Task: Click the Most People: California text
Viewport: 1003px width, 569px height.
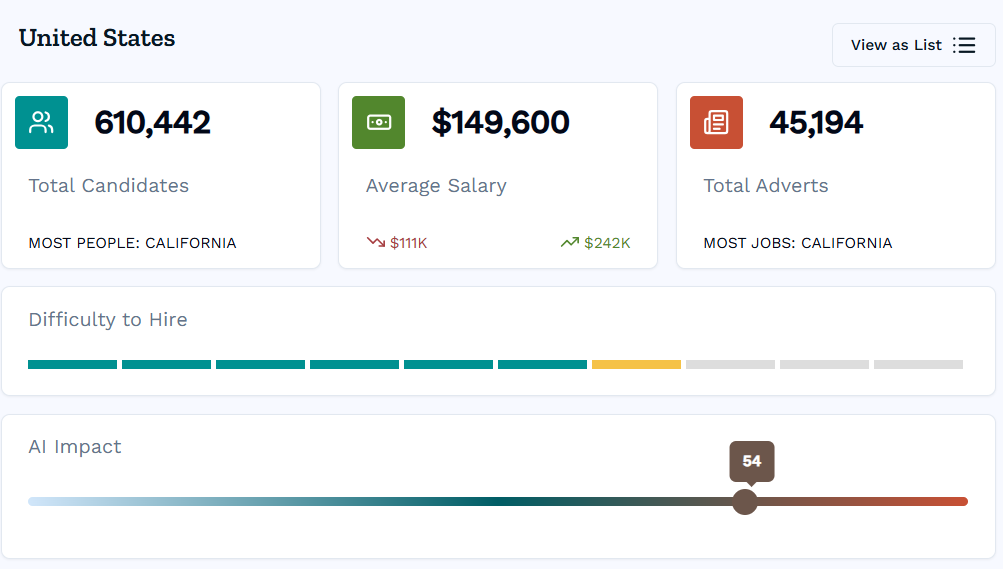Action: click(133, 243)
